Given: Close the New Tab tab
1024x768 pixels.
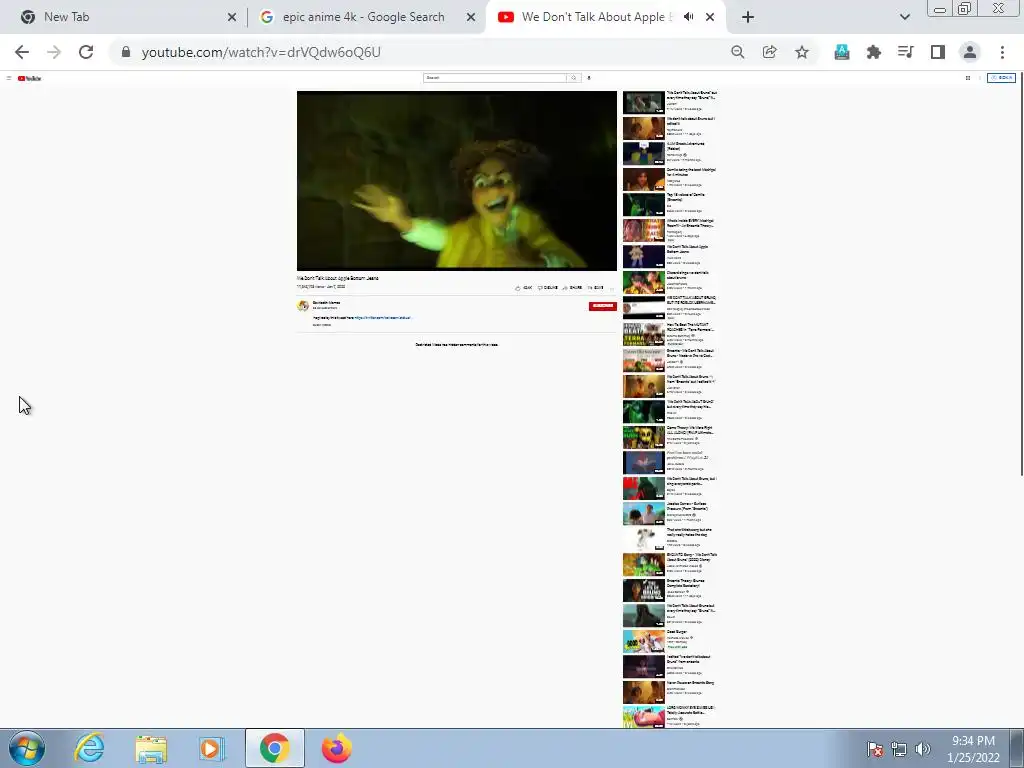Looking at the screenshot, I should click(x=231, y=17).
